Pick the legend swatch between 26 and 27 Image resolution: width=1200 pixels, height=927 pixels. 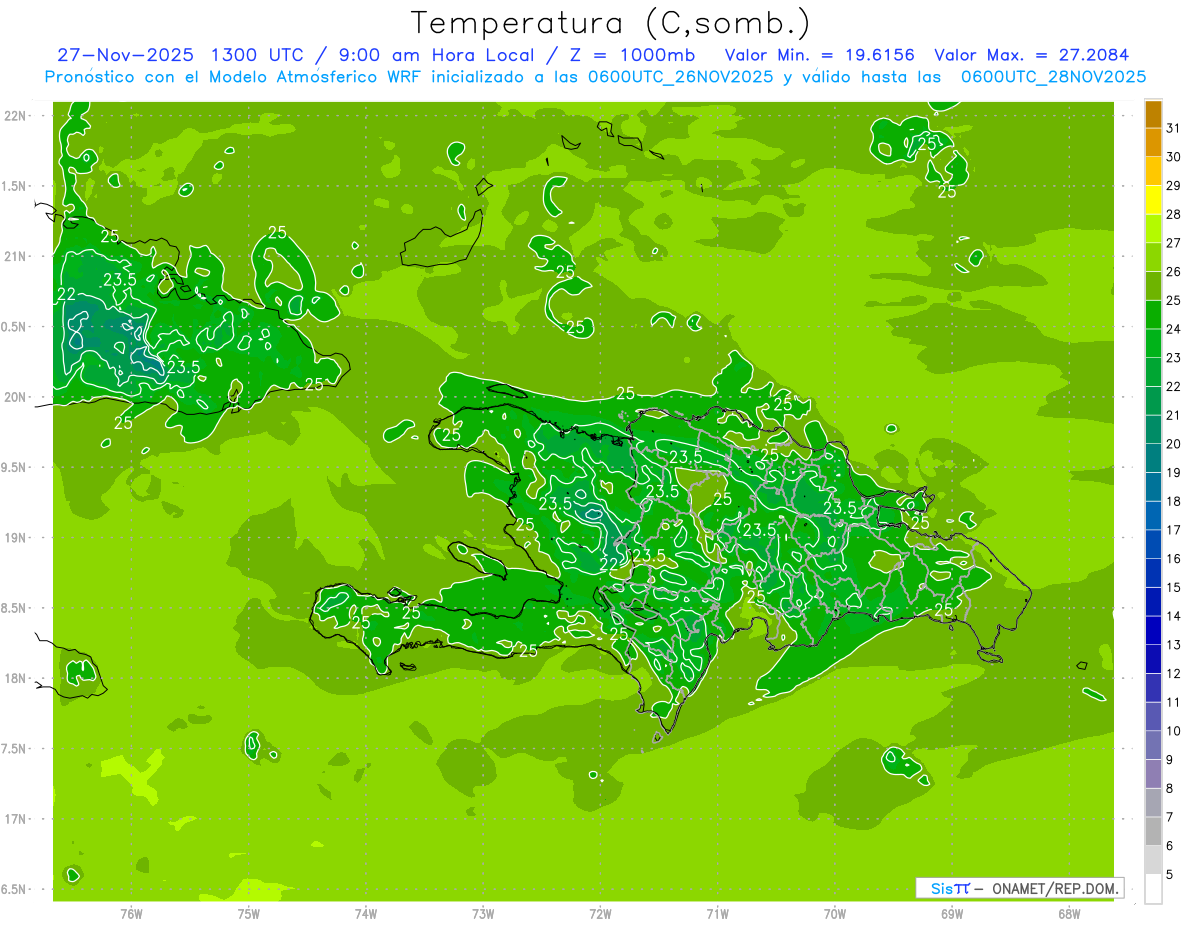pyautogui.click(x=1153, y=257)
